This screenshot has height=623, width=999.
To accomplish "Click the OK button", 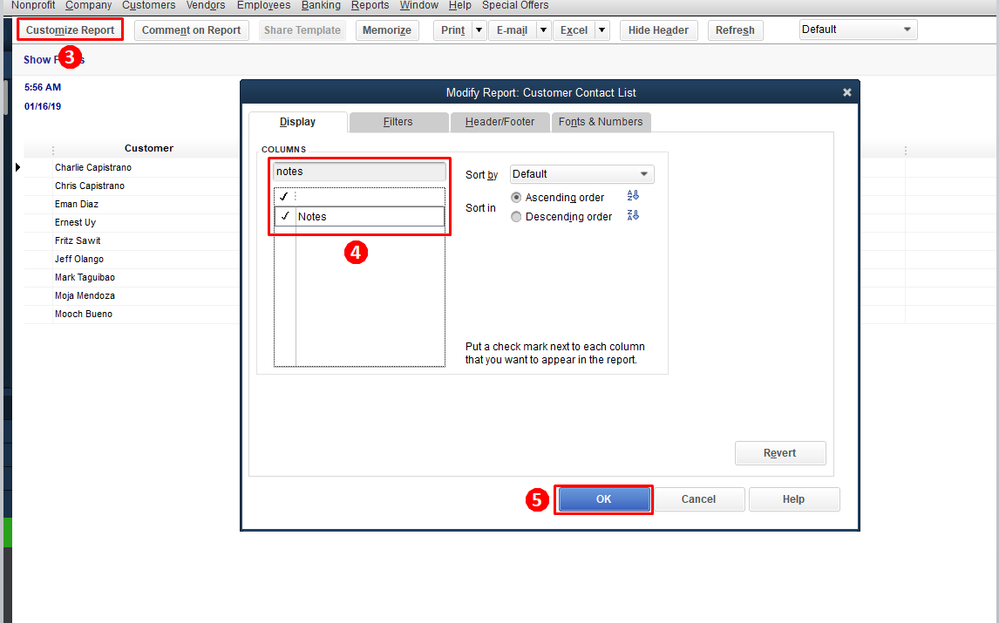I will point(603,499).
